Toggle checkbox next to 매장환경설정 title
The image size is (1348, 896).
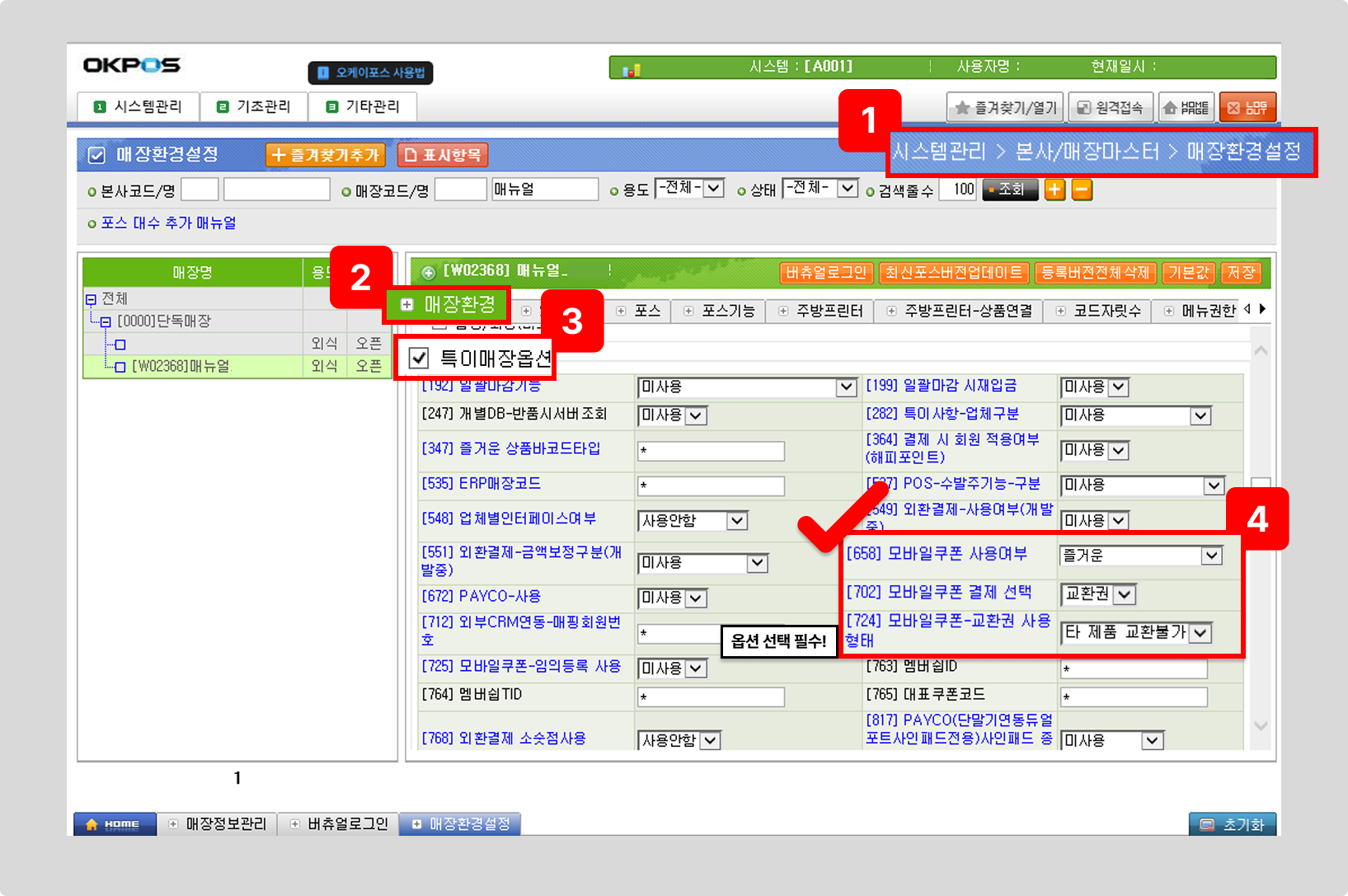pyautogui.click(x=96, y=155)
